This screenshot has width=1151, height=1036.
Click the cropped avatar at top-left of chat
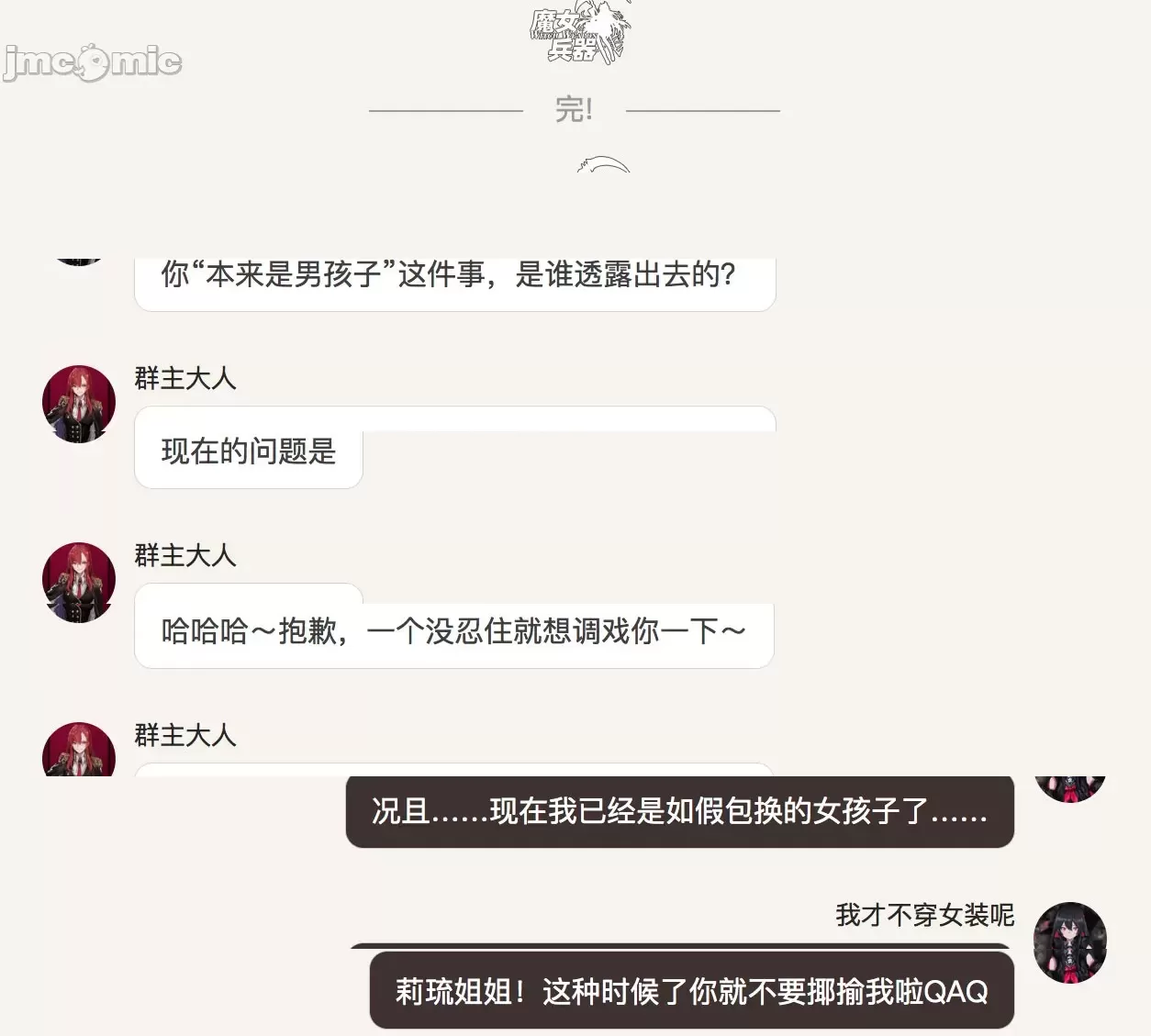point(79,262)
